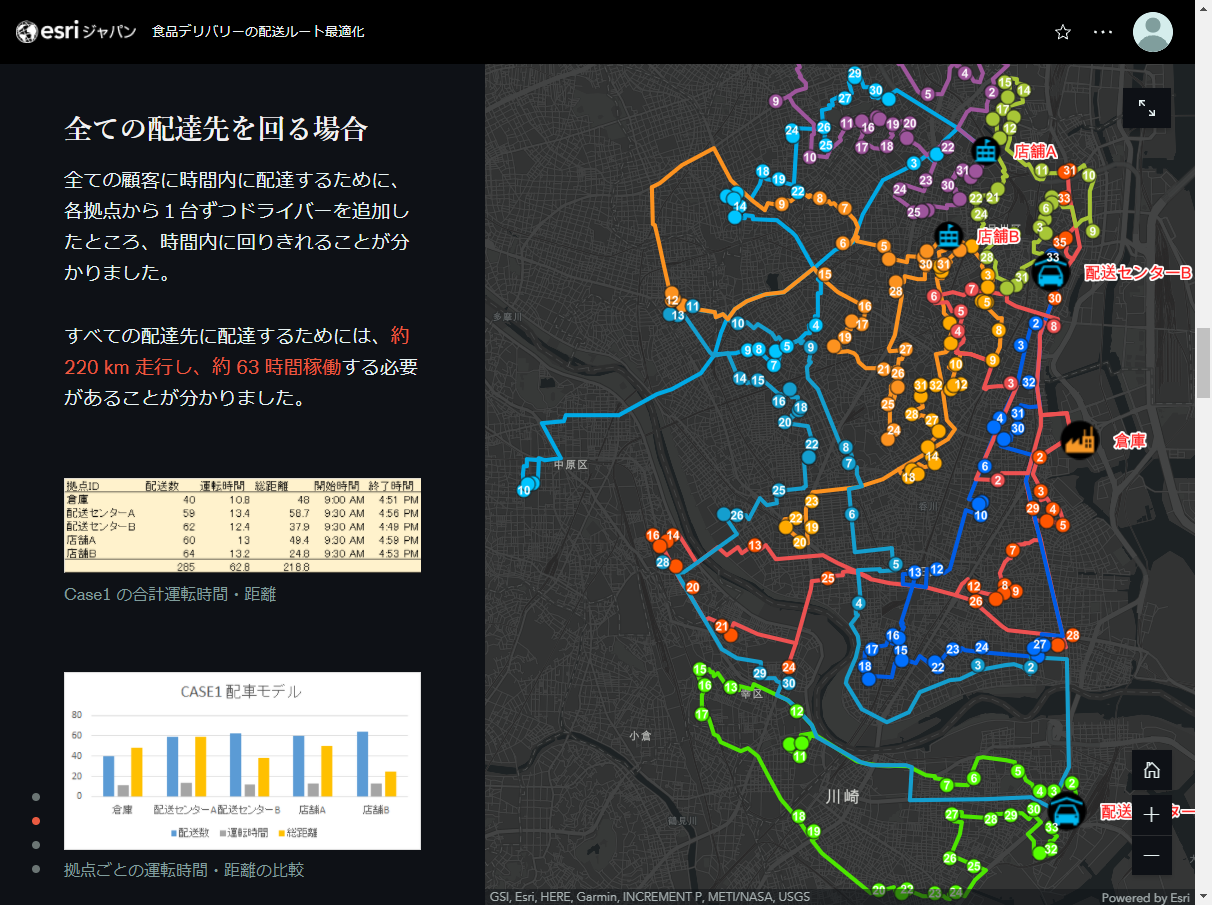
Task: Enlarge the CASE1 配車モデル bar chart
Action: click(242, 761)
